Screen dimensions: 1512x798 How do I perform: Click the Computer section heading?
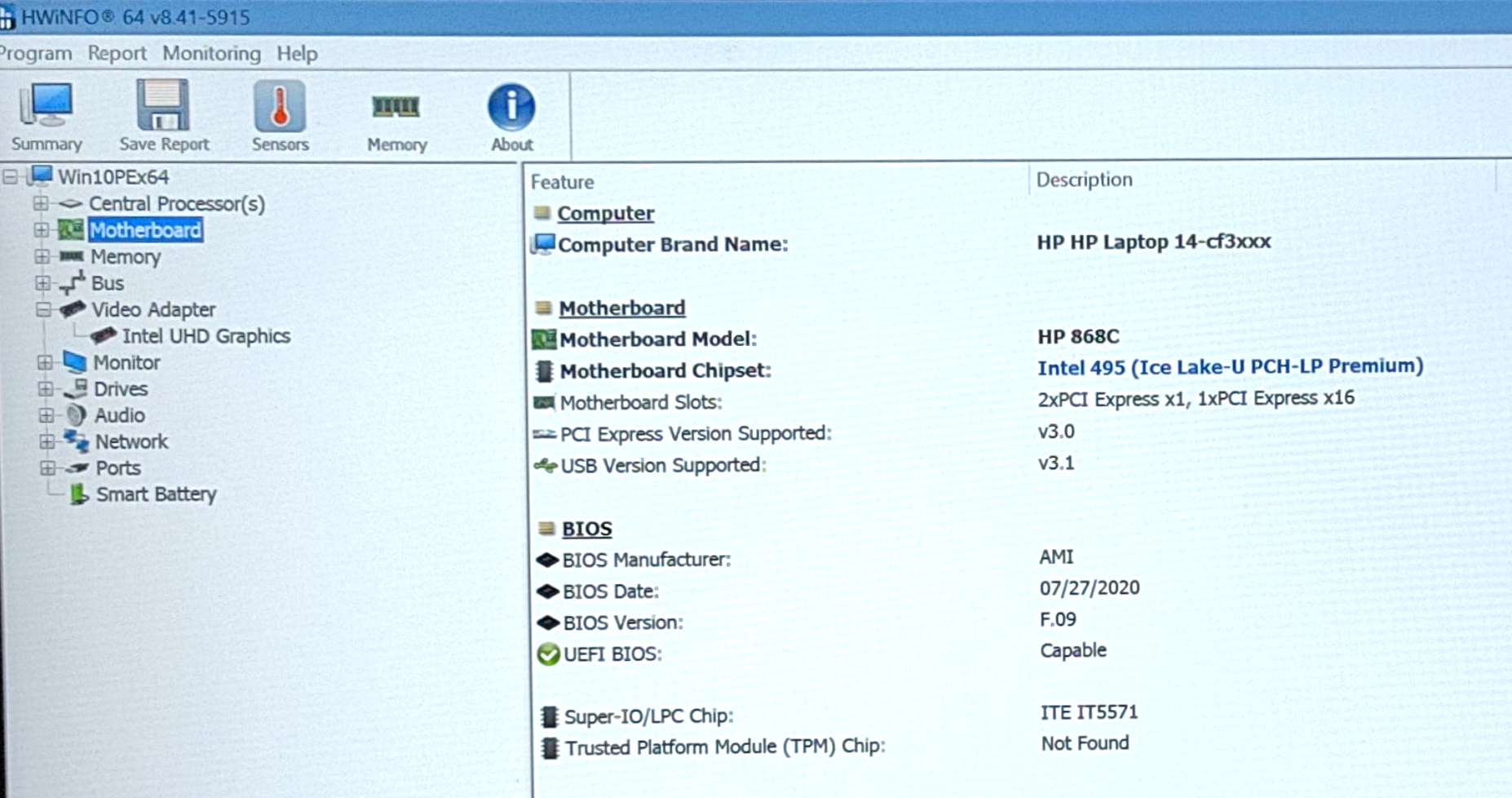606,213
